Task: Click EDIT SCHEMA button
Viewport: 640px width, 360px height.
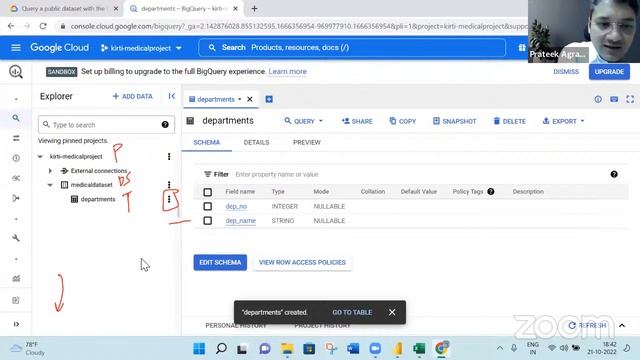Action: 220,262
